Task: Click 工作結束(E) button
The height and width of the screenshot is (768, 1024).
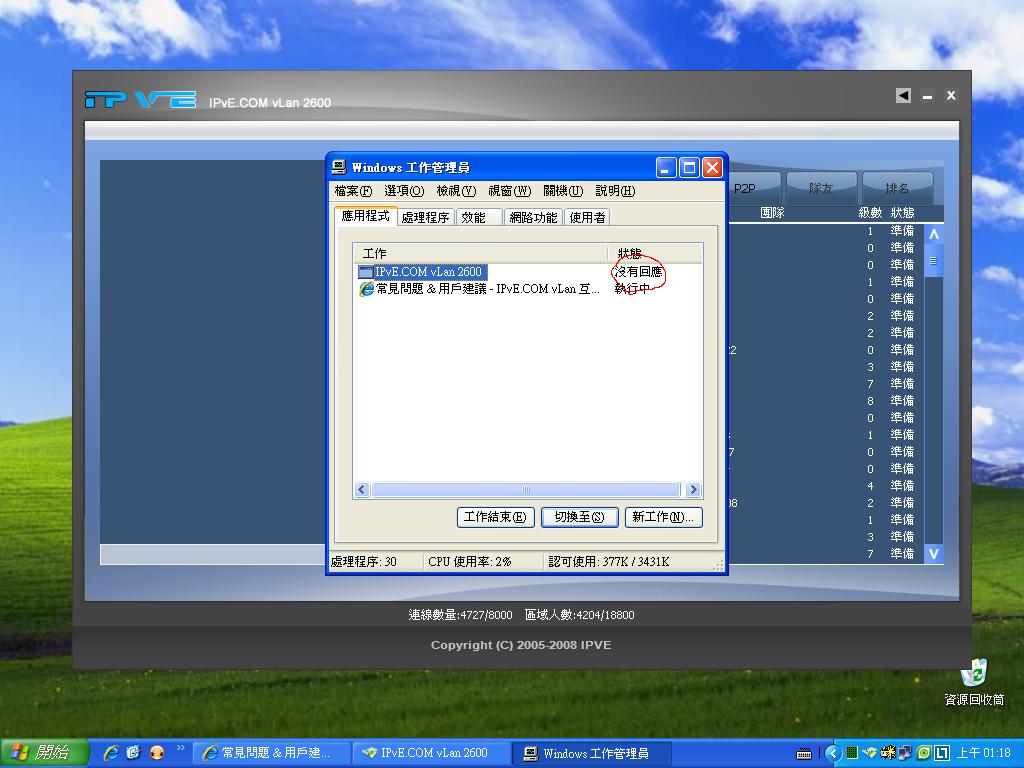Action: pyautogui.click(x=495, y=517)
